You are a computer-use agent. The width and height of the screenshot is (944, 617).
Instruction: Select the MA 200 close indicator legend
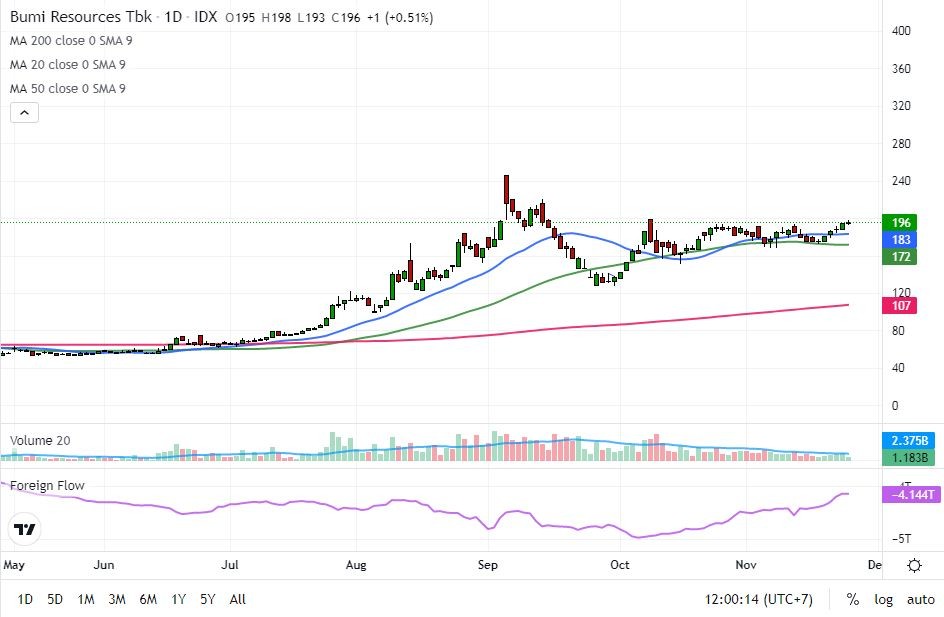point(71,40)
